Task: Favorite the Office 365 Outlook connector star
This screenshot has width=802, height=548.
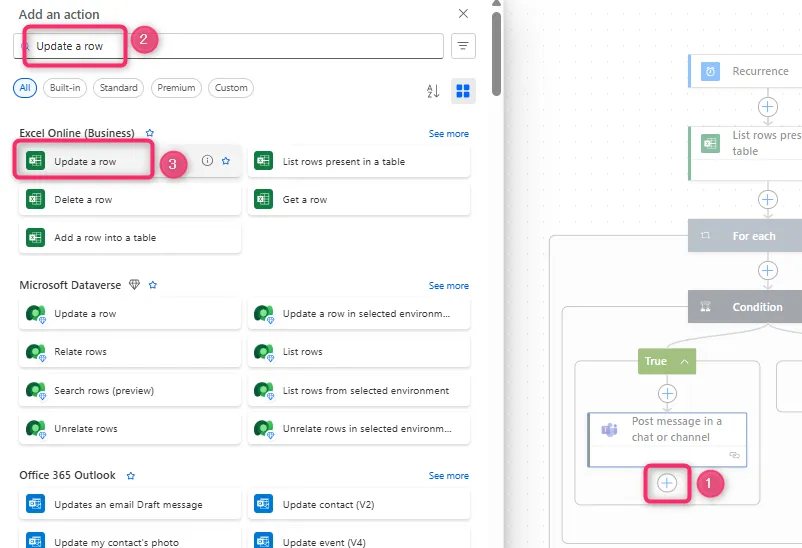Action: tap(131, 476)
